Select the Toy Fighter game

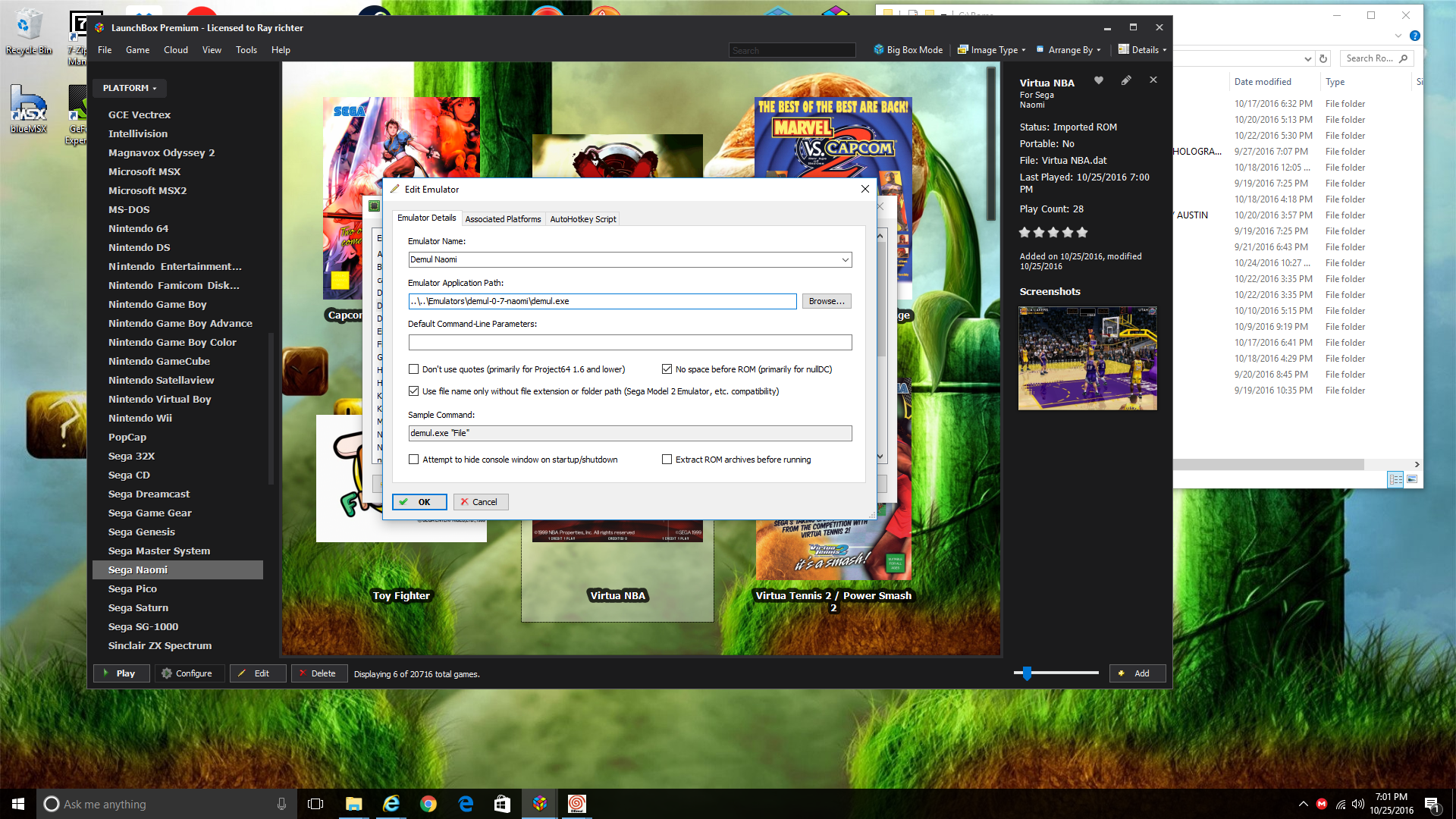click(x=401, y=596)
